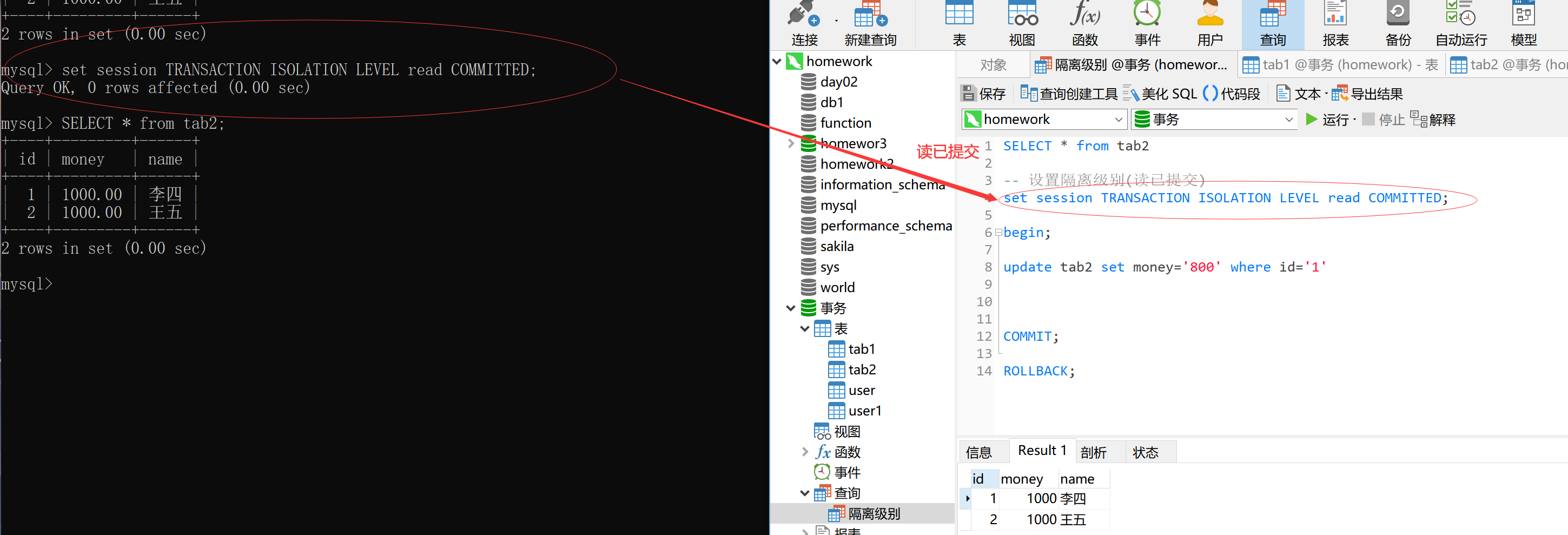Click 美化 SQL beautify button
1568x535 pixels.
(x=1160, y=94)
